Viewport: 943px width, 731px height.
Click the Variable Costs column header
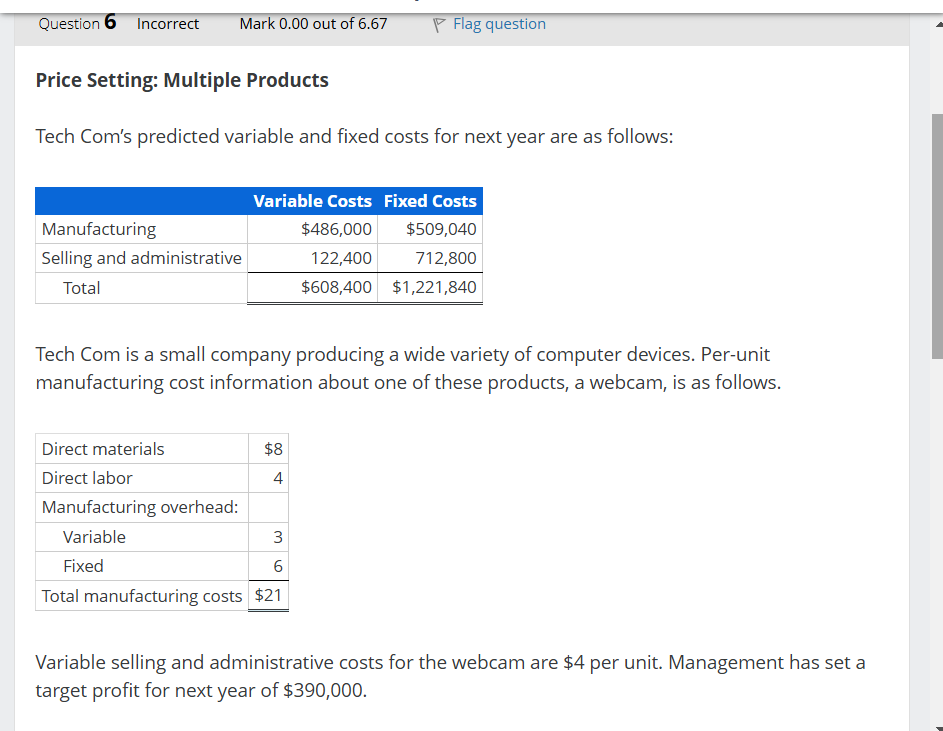click(x=313, y=200)
